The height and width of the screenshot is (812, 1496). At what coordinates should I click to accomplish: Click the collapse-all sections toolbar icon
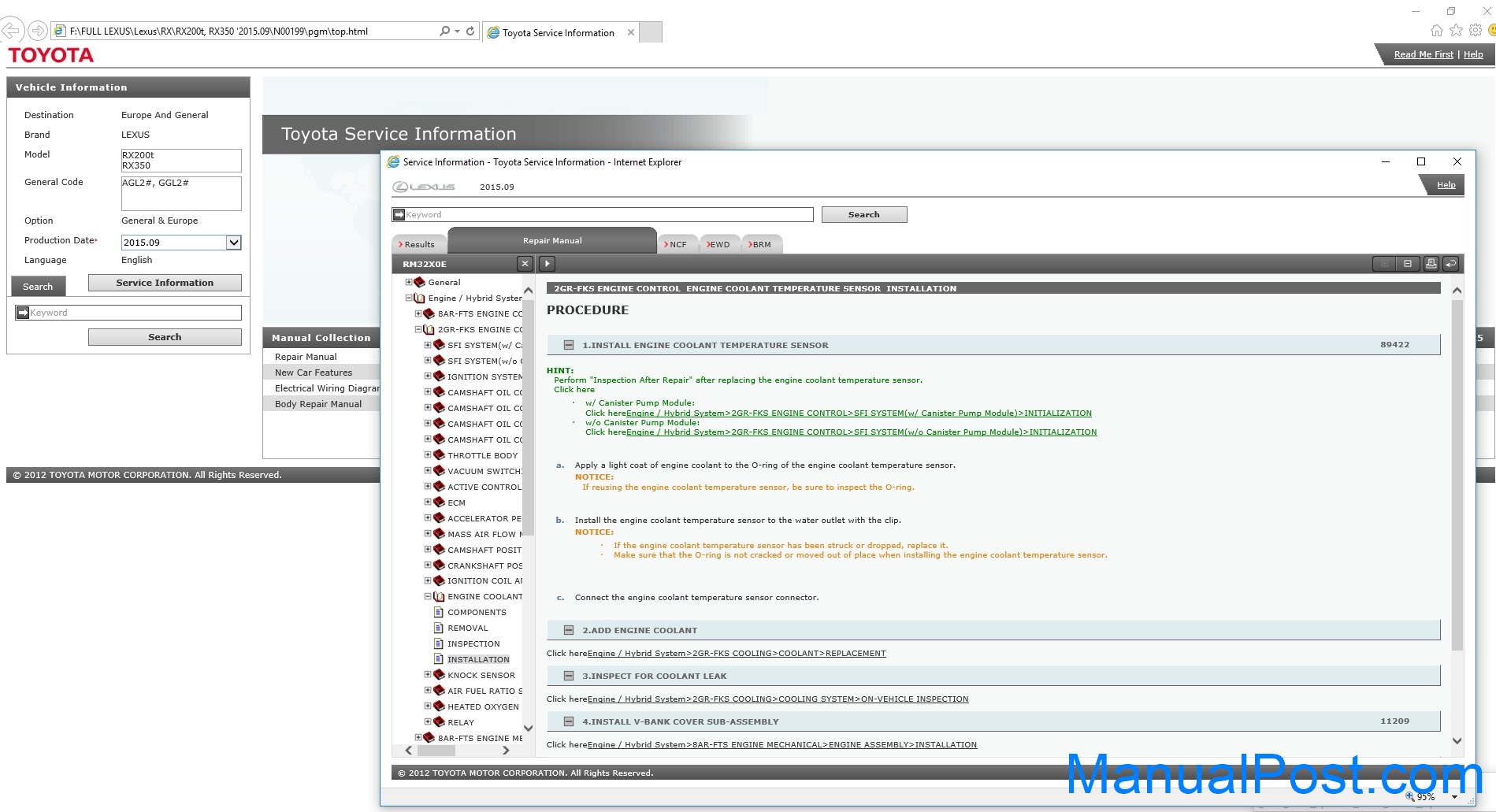[x=1407, y=264]
